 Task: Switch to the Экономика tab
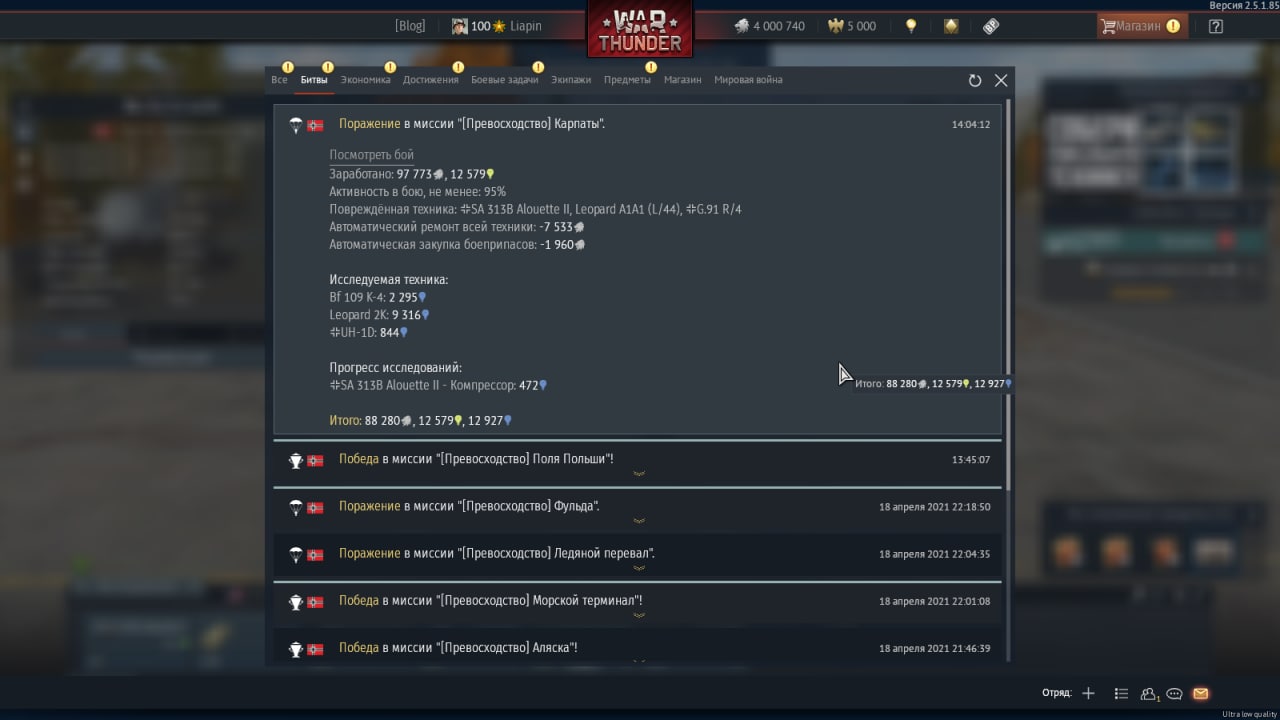[x=365, y=80]
